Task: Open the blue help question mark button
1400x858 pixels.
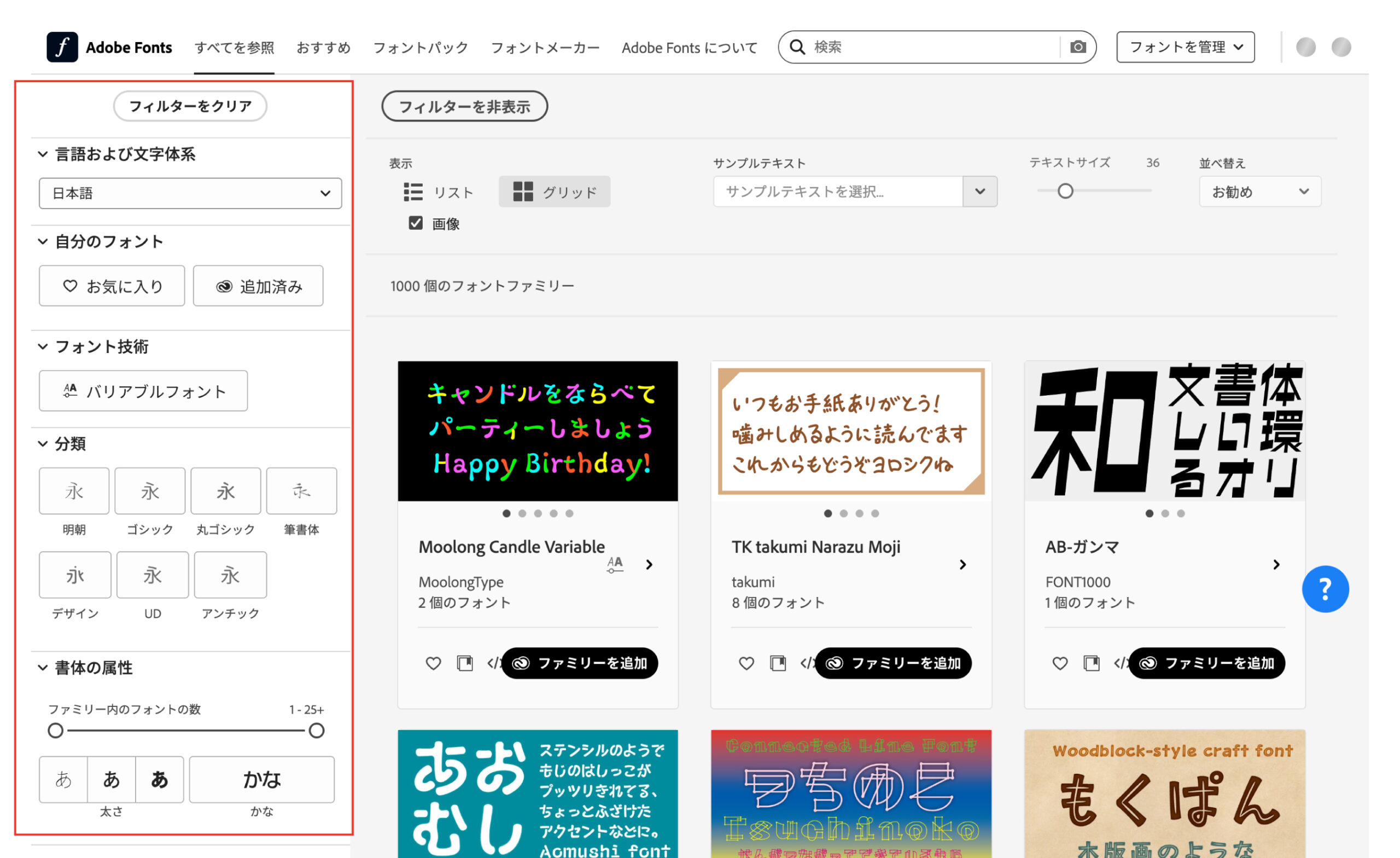Action: (x=1325, y=589)
